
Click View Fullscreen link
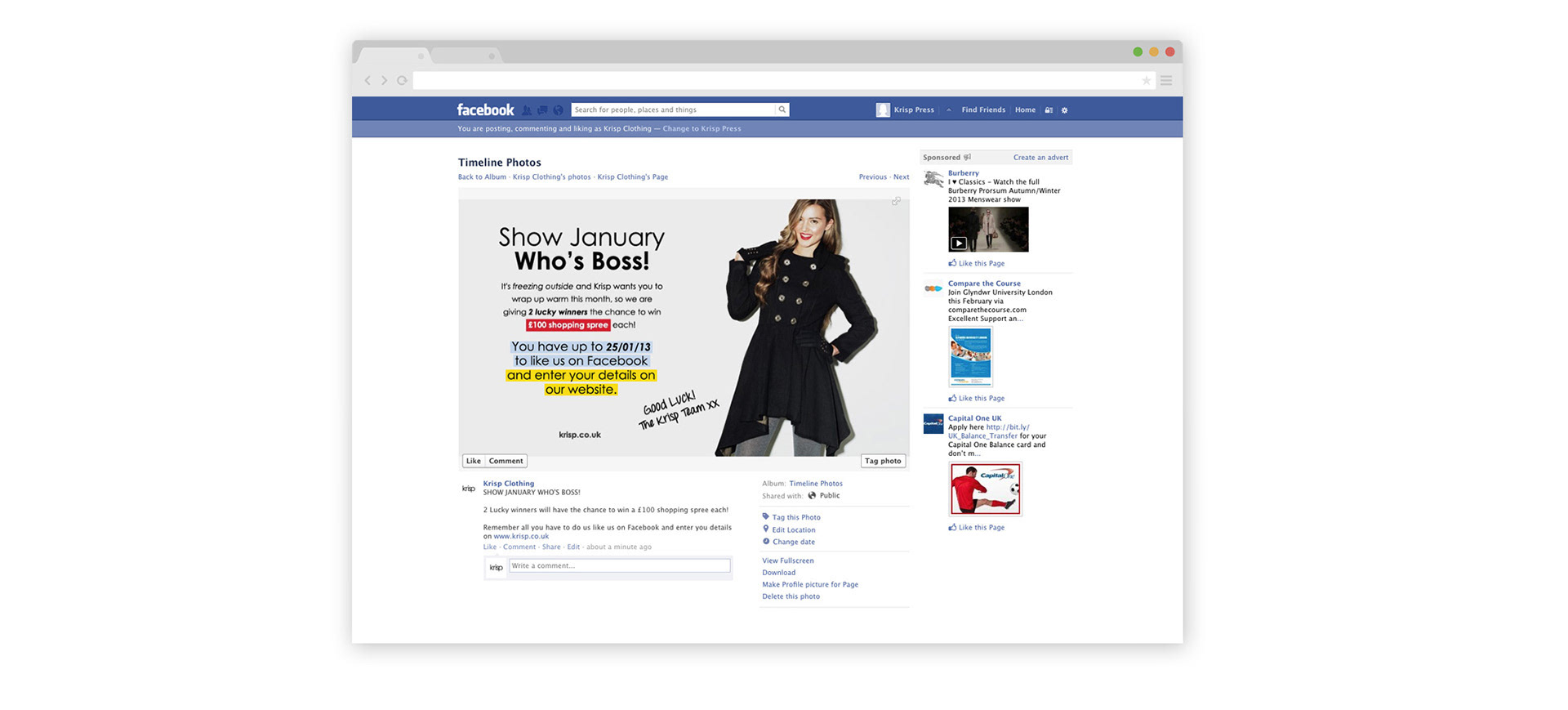click(x=788, y=560)
